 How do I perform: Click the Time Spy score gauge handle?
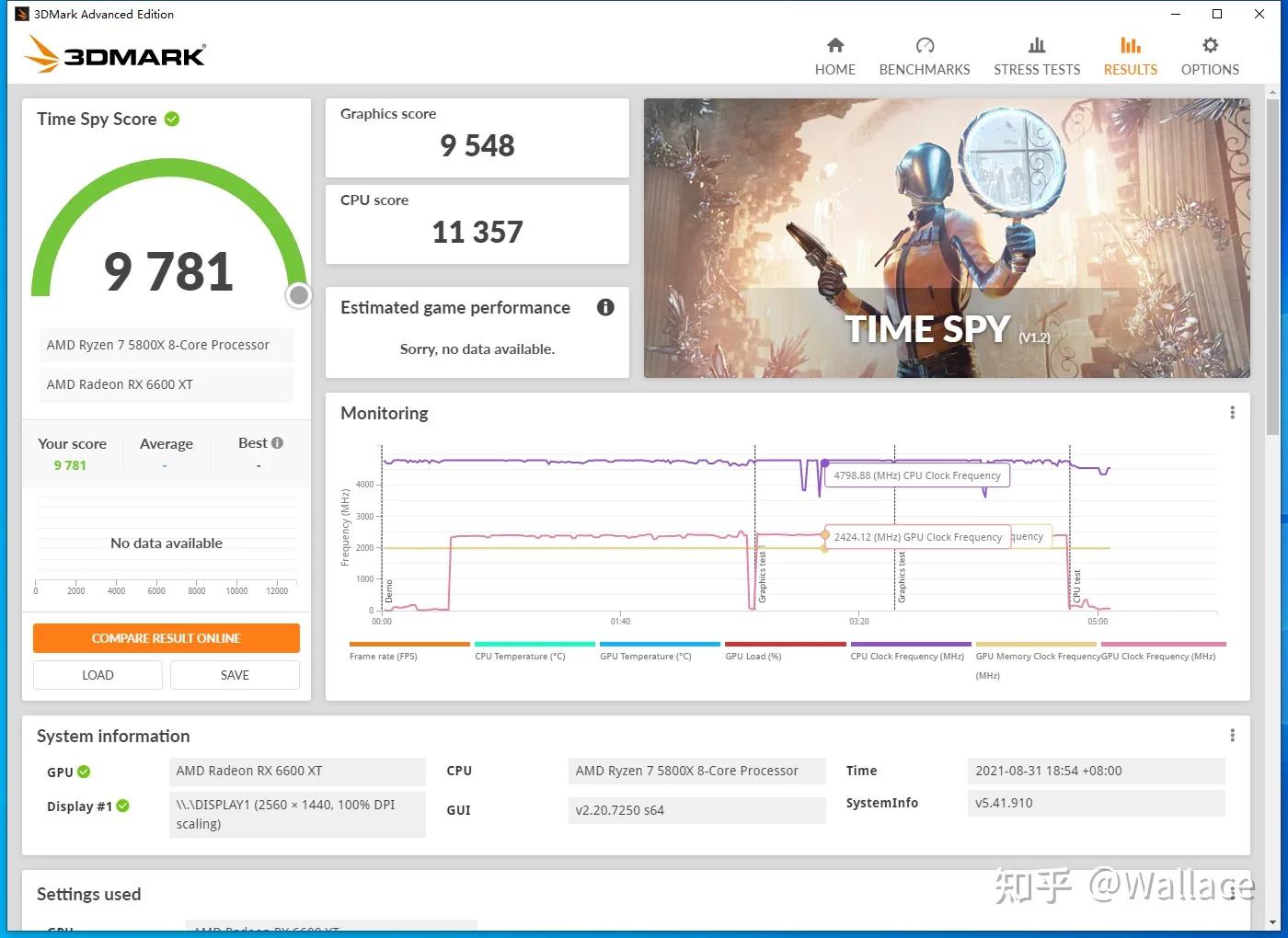(298, 295)
